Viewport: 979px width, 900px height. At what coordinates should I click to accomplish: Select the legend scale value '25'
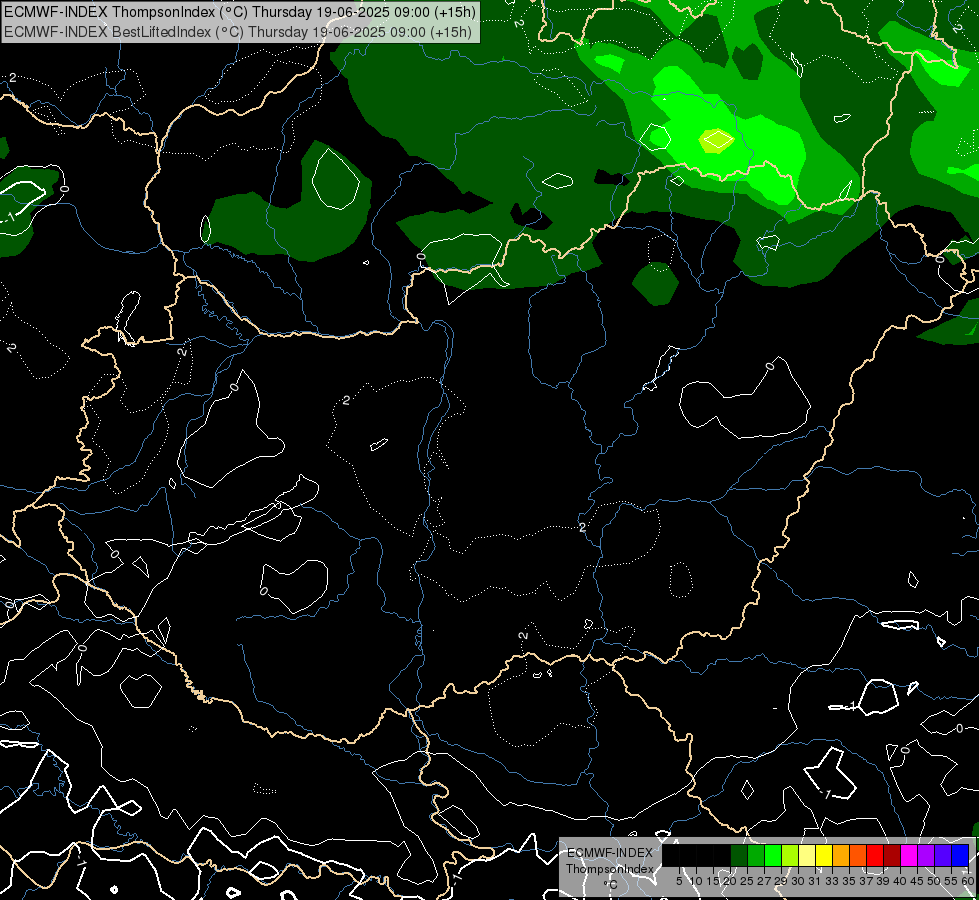(x=747, y=881)
